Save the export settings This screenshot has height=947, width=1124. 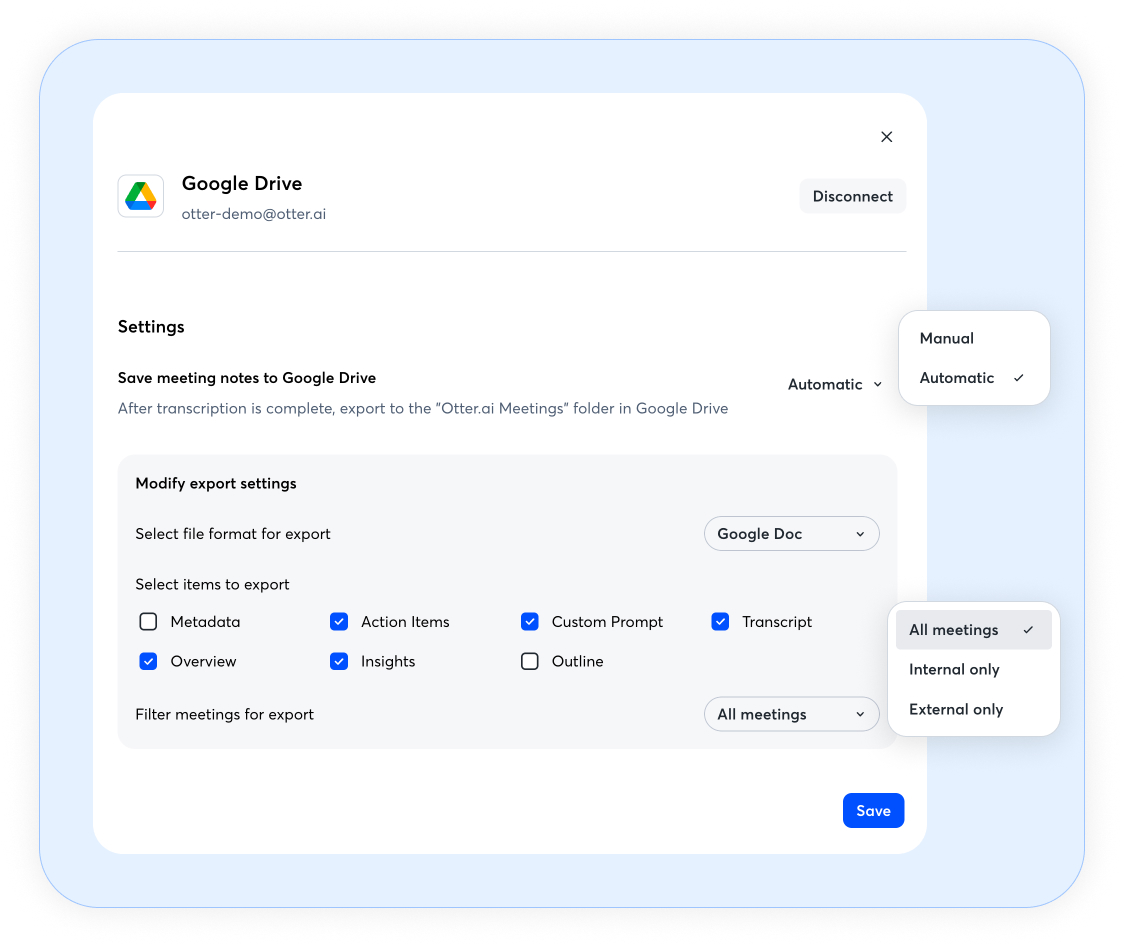click(x=873, y=811)
